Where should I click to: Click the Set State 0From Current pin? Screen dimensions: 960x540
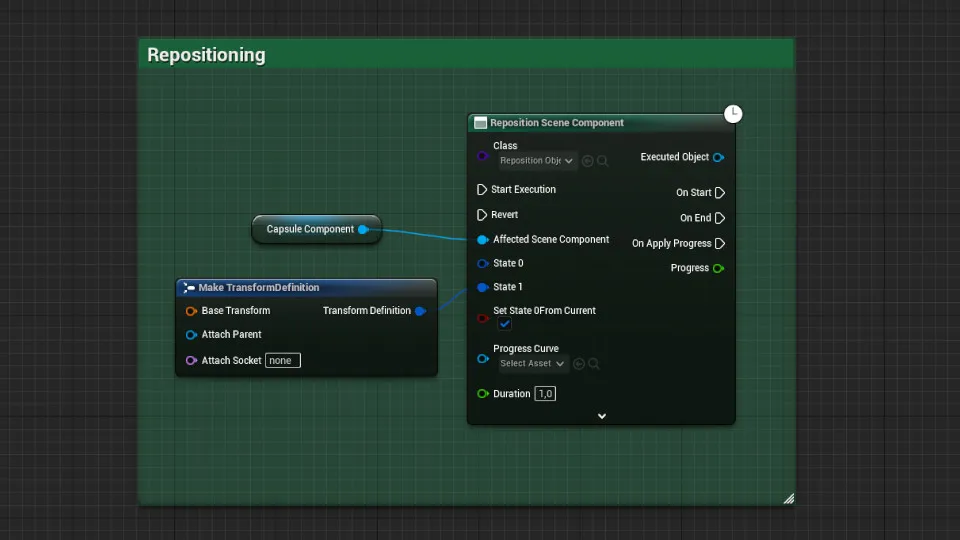click(x=482, y=318)
